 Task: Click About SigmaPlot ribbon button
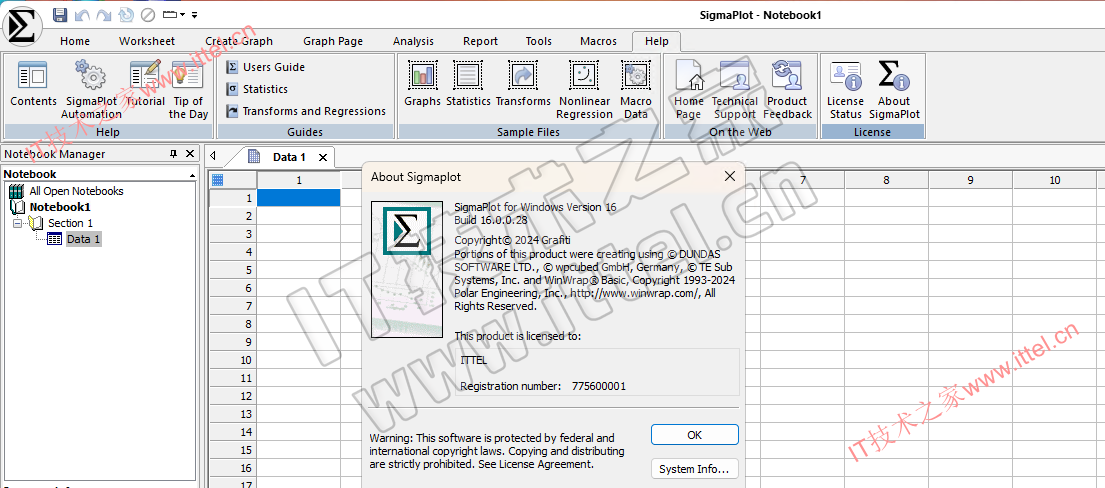(x=894, y=90)
